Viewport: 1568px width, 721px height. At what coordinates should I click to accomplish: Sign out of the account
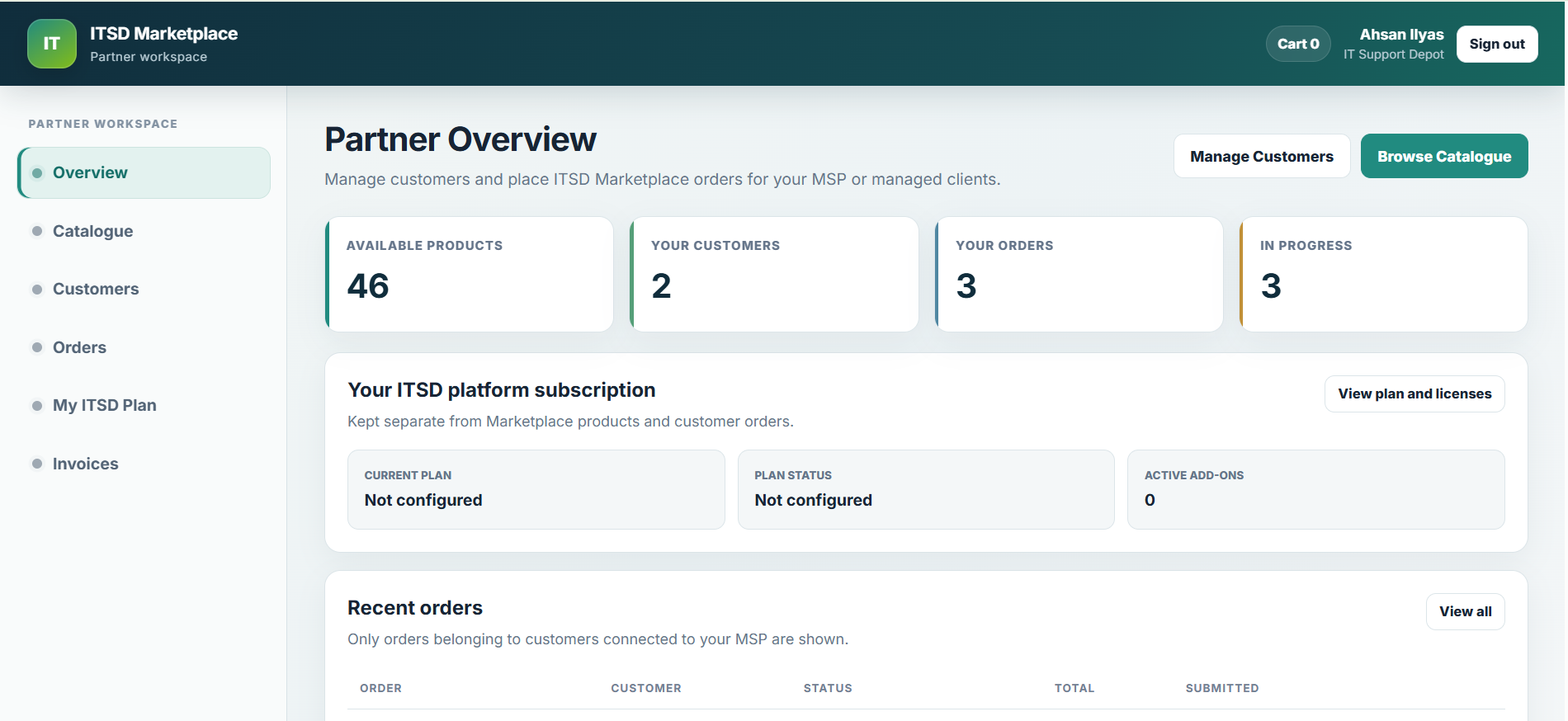1497,44
